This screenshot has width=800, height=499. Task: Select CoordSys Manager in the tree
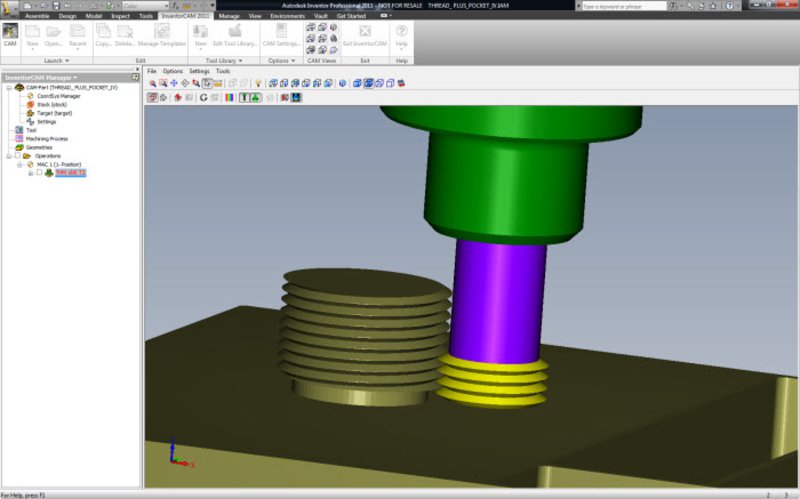58,96
